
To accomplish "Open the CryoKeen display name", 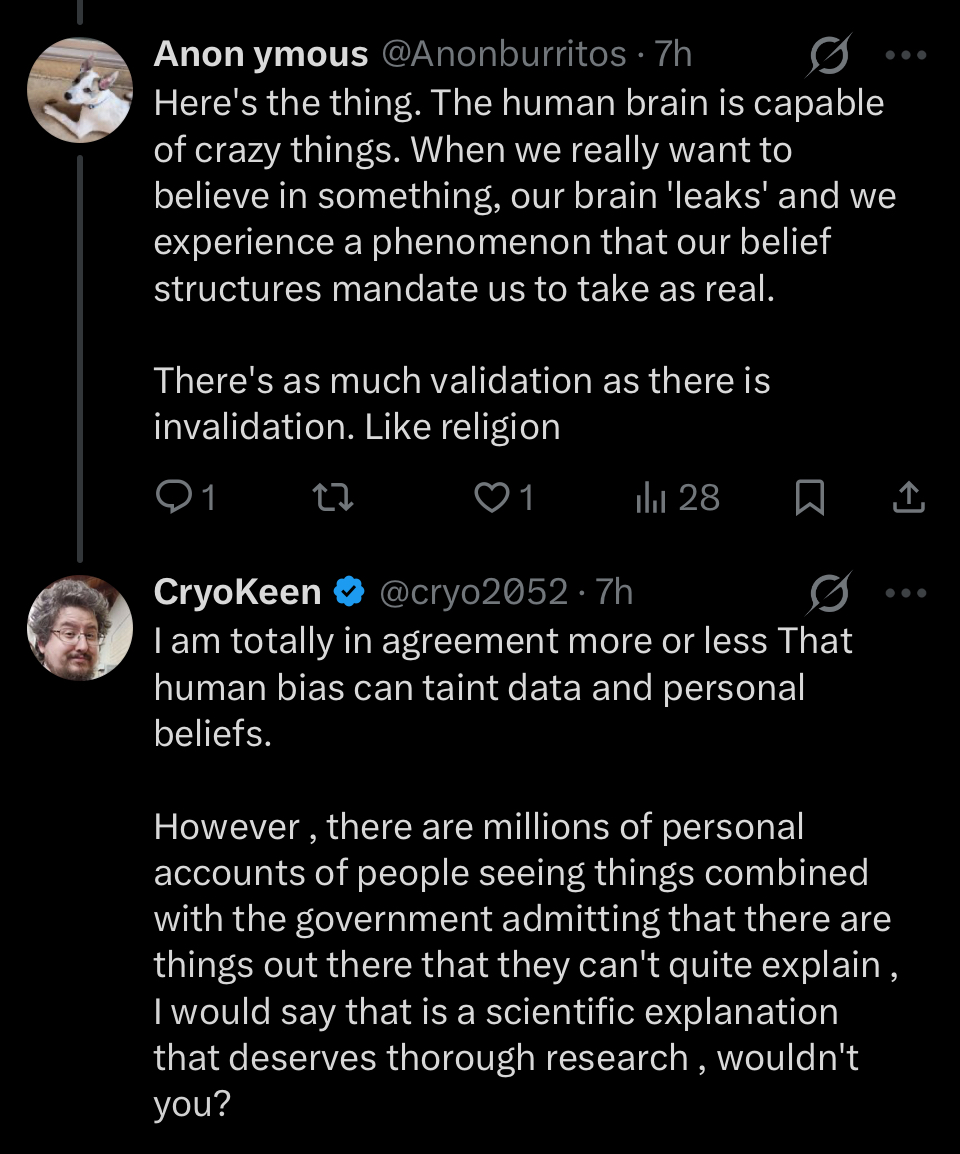I will (238, 593).
